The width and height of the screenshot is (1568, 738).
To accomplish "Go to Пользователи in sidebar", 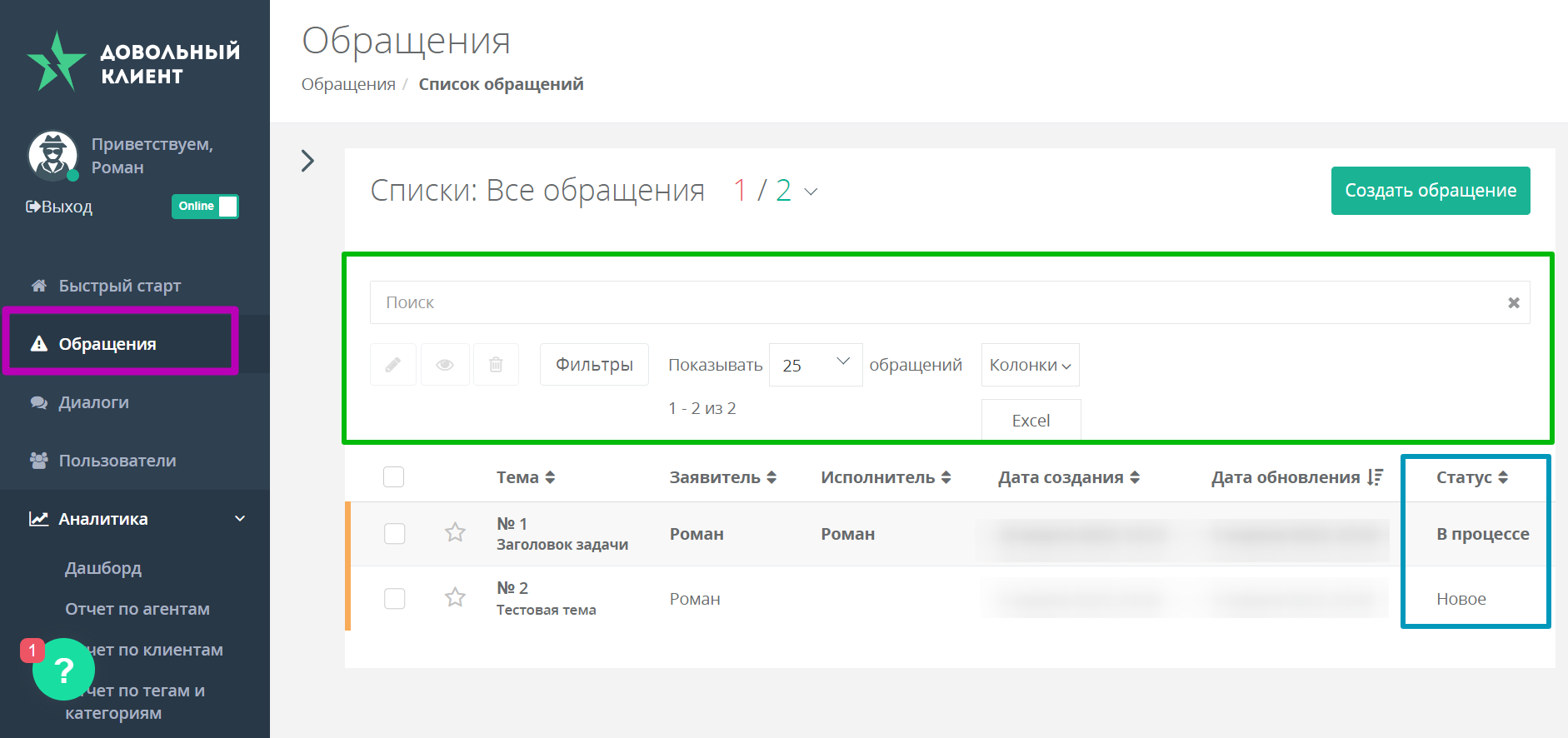I will (x=117, y=461).
